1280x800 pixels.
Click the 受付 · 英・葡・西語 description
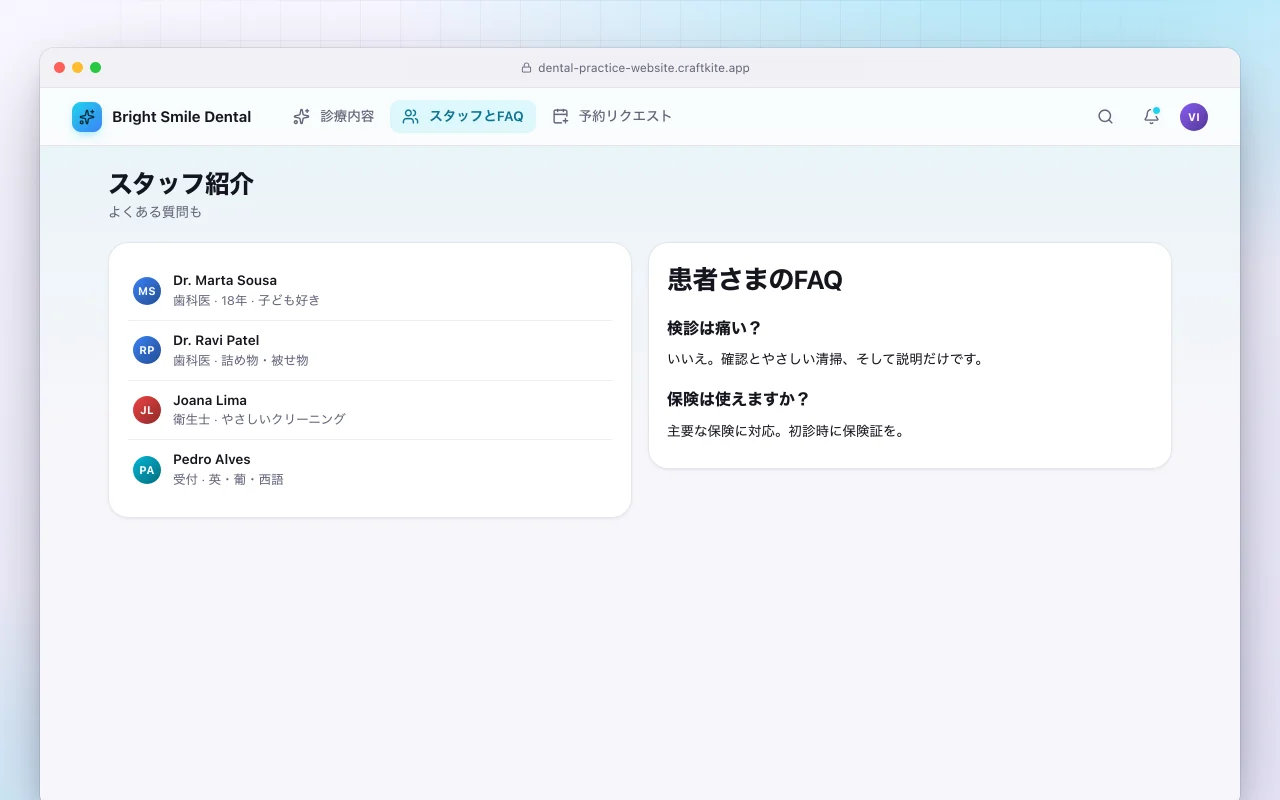click(228, 479)
